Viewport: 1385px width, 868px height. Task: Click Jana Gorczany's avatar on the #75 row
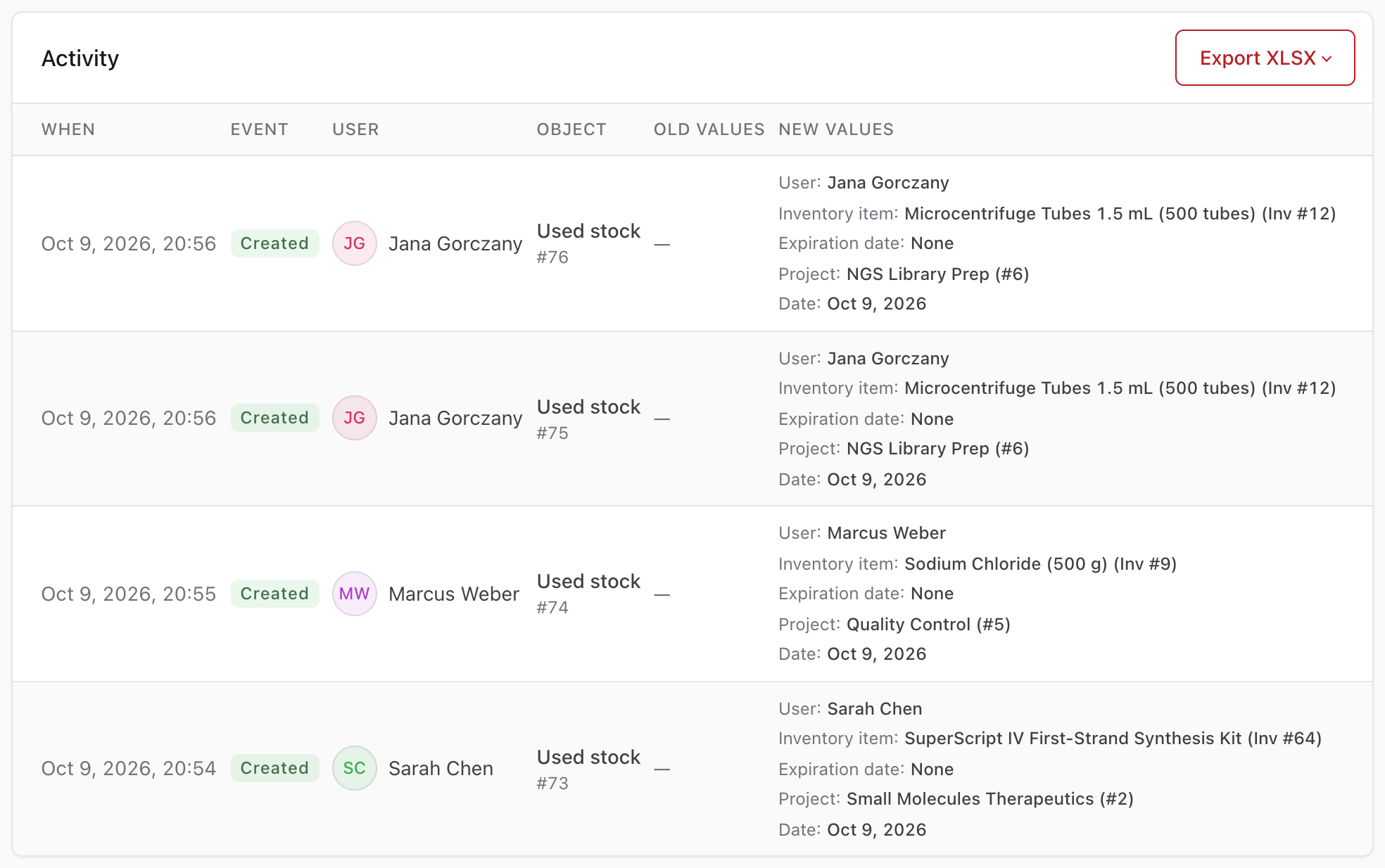(354, 418)
